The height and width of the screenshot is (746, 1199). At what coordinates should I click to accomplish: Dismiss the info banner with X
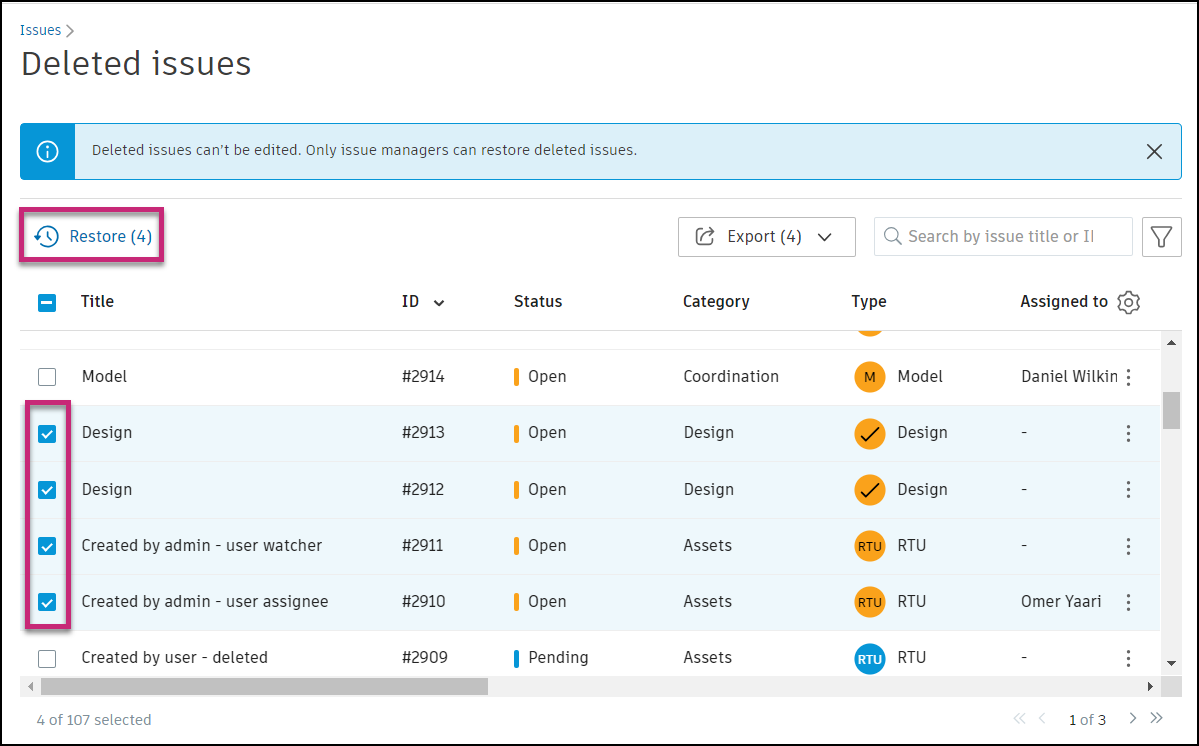pos(1154,152)
